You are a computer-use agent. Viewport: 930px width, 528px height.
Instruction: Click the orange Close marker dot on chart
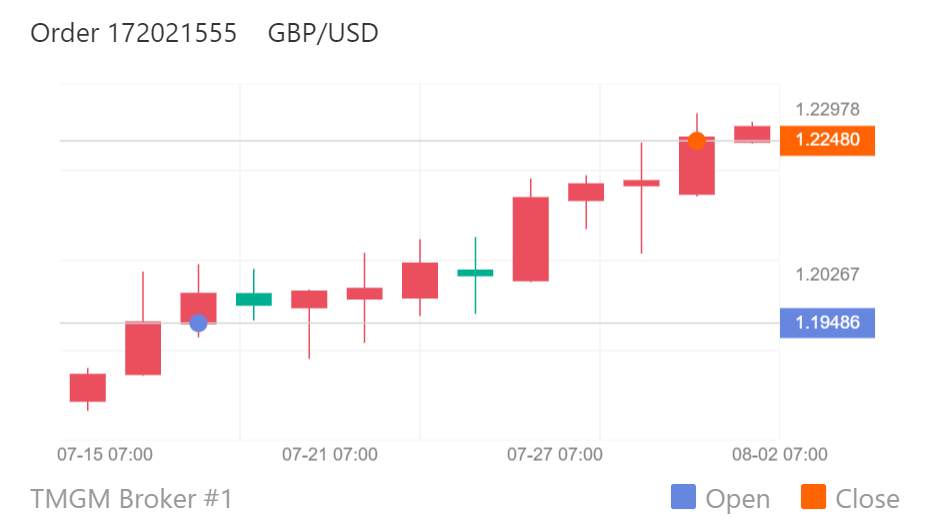tap(697, 141)
